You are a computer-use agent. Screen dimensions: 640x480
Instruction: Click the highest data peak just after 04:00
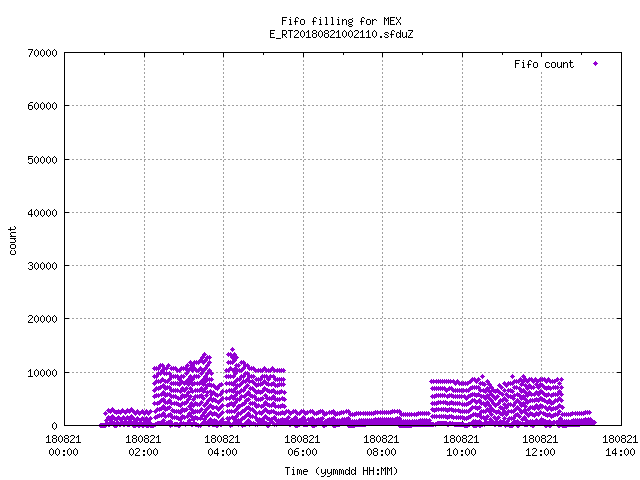[233, 350]
